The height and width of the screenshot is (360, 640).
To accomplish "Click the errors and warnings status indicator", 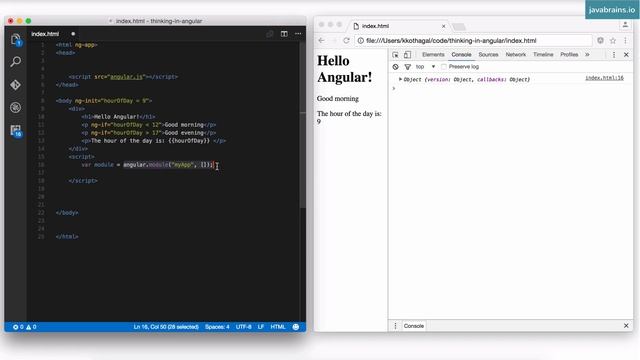I will (24, 327).
